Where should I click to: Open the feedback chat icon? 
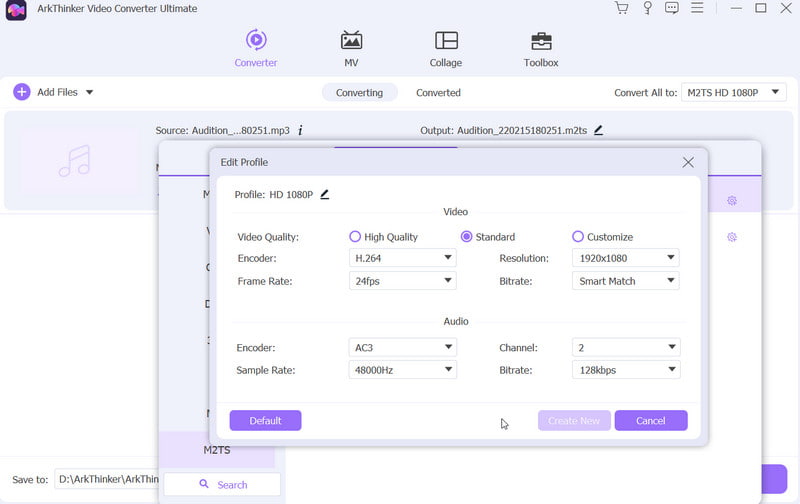click(672, 8)
